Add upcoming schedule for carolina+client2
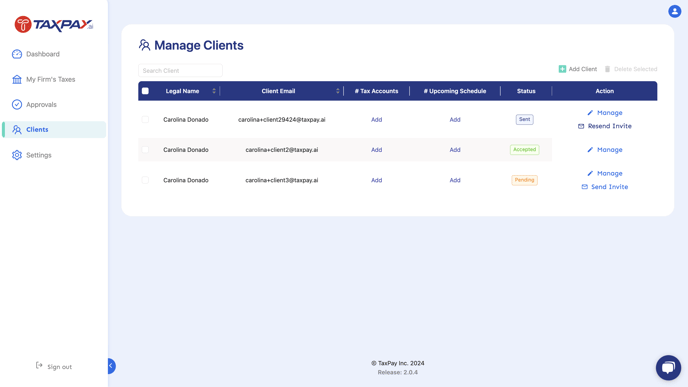Viewport: 688px width, 387px height. point(455,150)
